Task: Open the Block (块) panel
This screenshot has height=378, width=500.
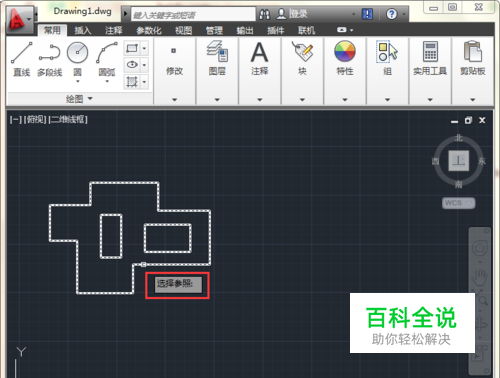Action: tap(302, 59)
